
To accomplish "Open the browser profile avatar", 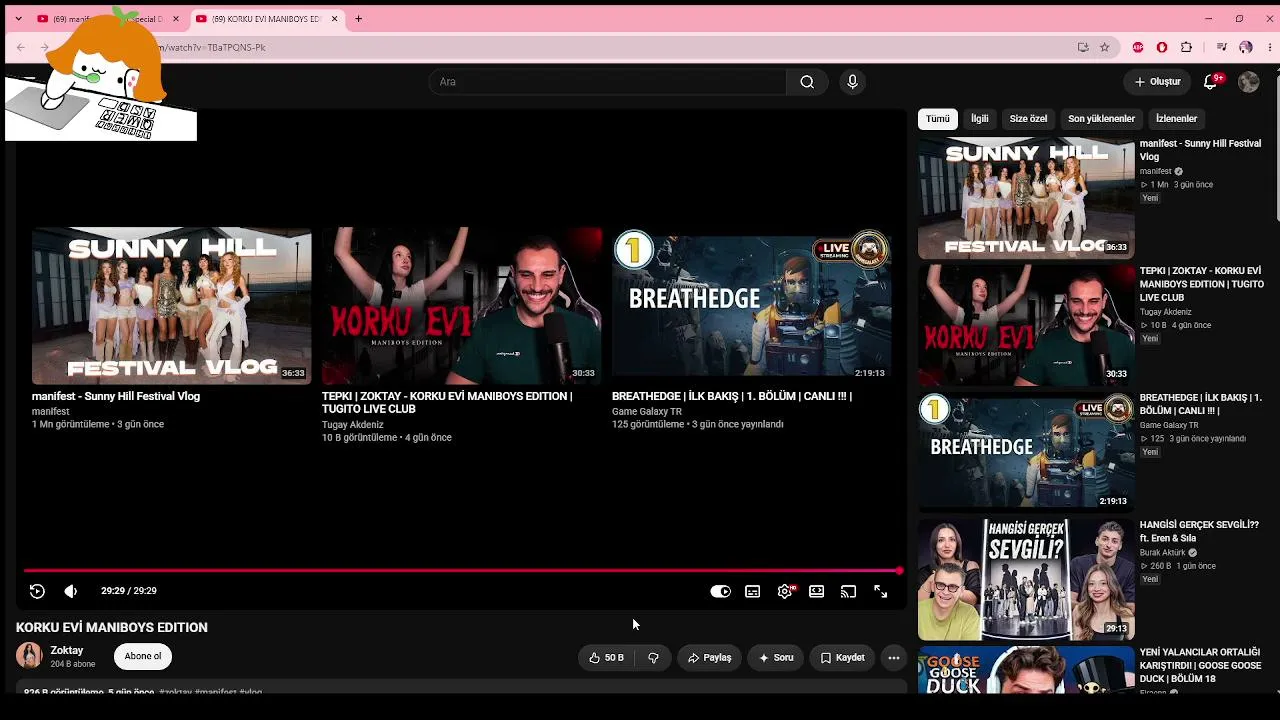I will click(1246, 47).
